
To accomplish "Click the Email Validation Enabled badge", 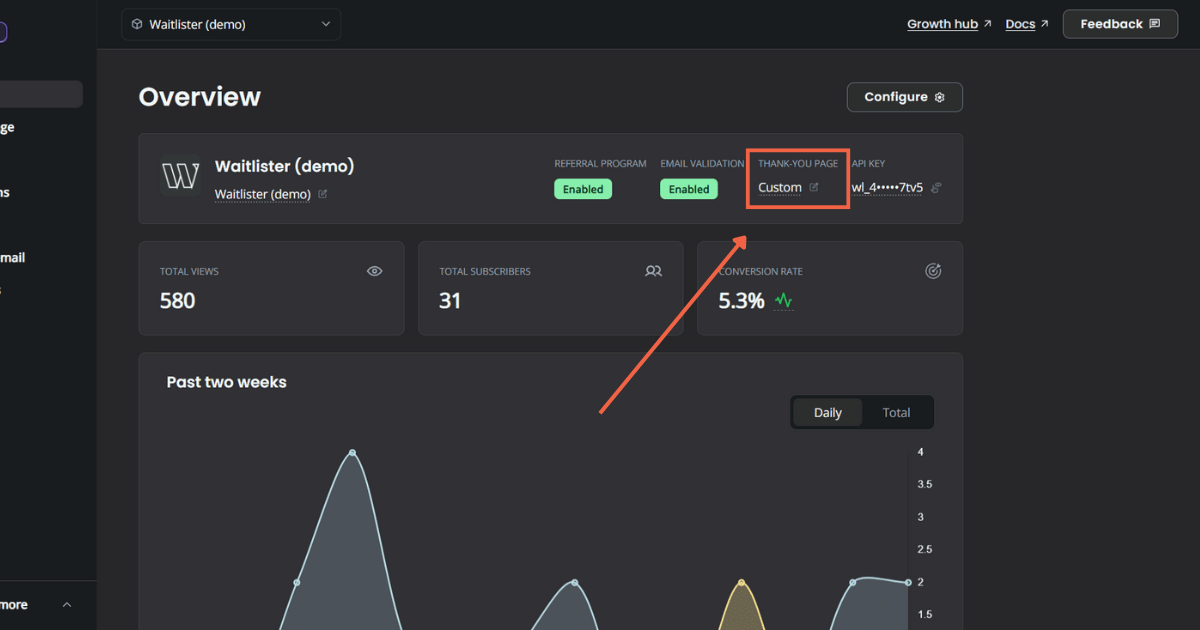I will coord(688,189).
